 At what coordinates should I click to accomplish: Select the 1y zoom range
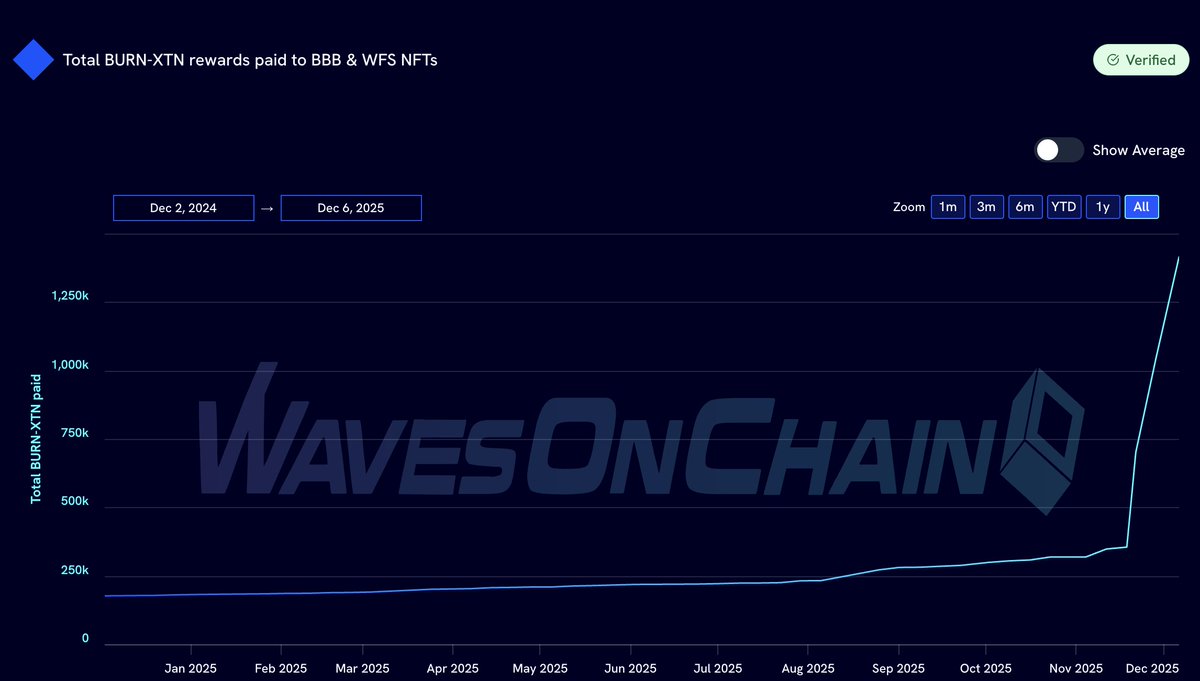(1103, 207)
